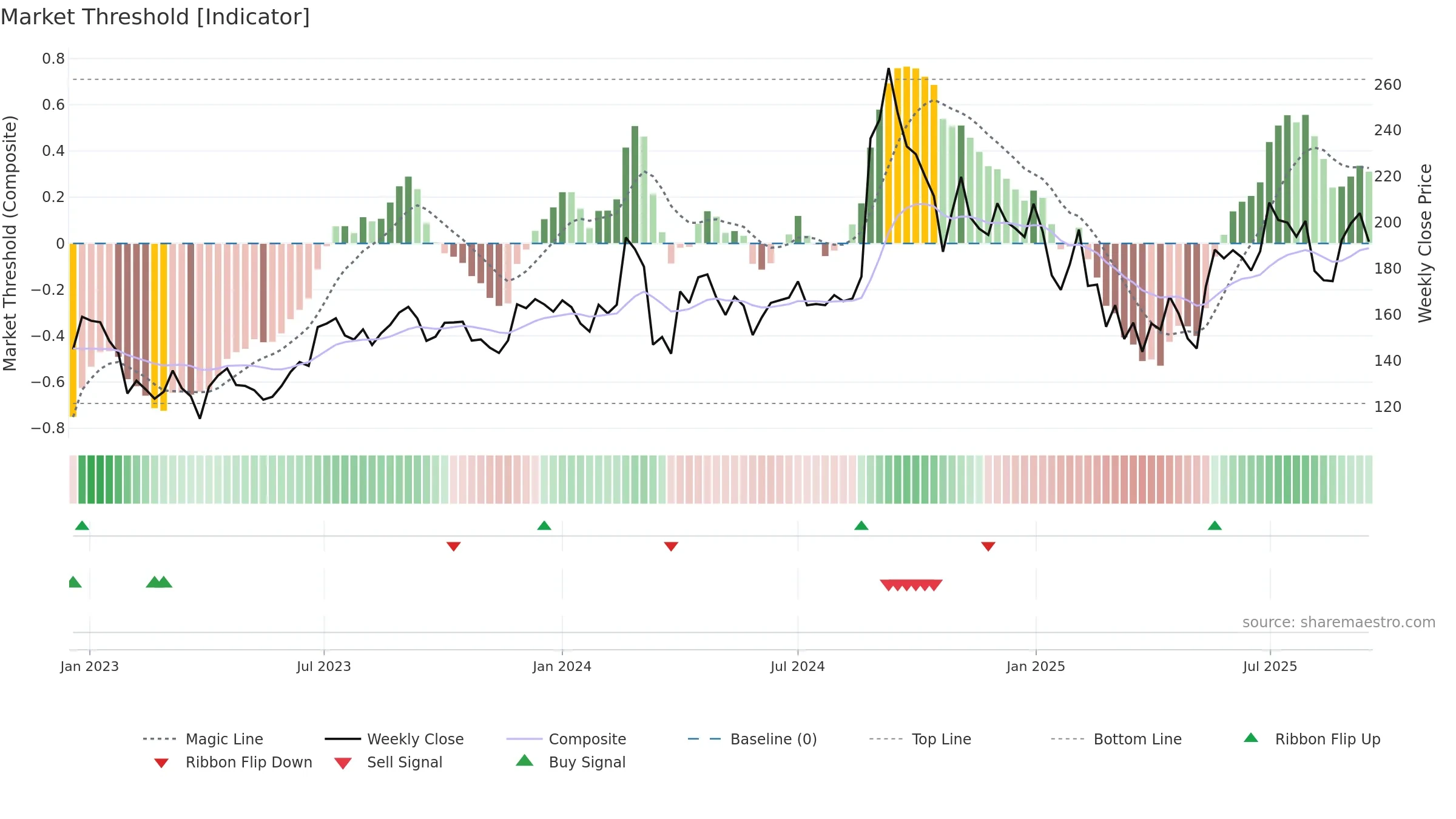1456x819 pixels.
Task: Click the 0.4 left axis tick label
Action: (x=53, y=151)
